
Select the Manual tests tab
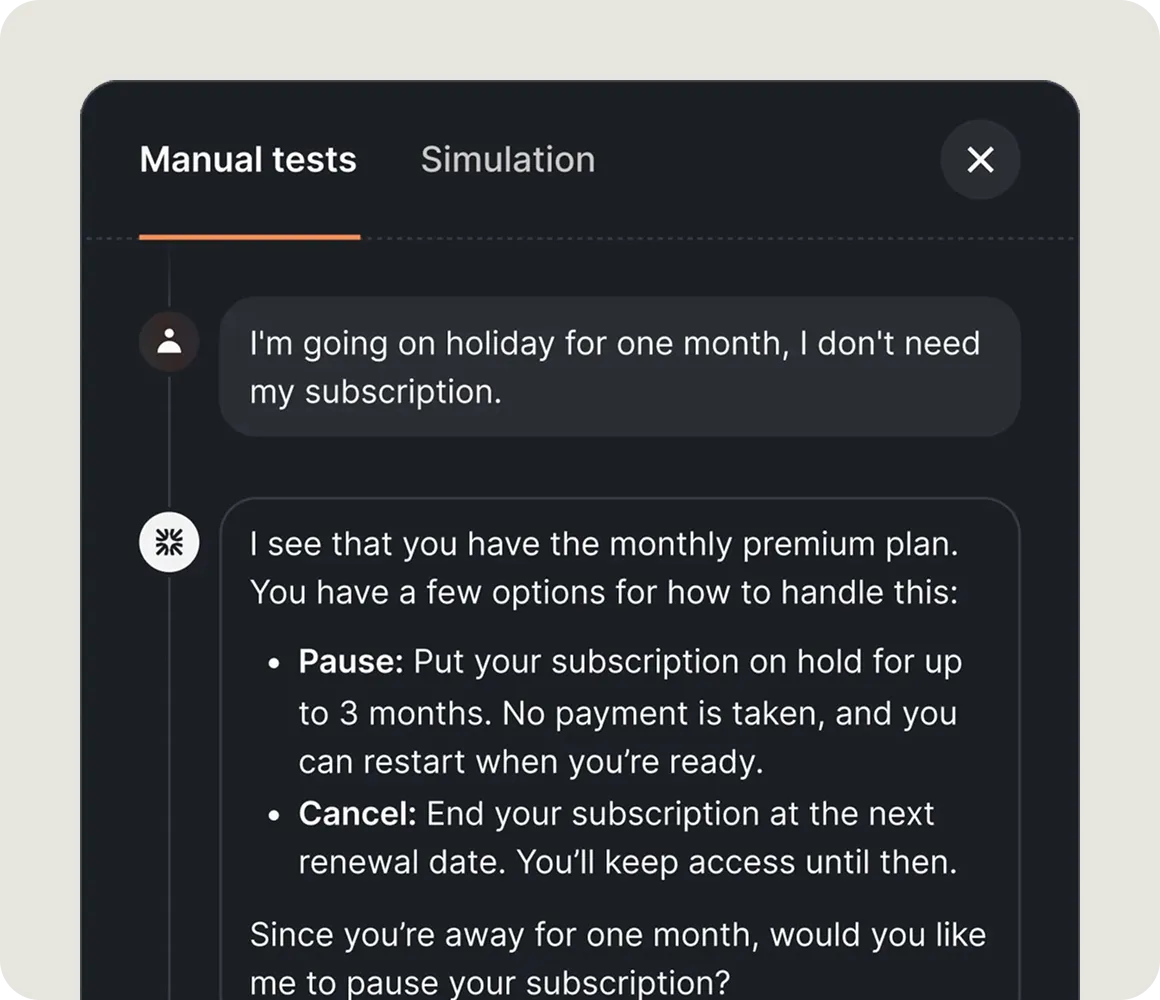click(248, 160)
